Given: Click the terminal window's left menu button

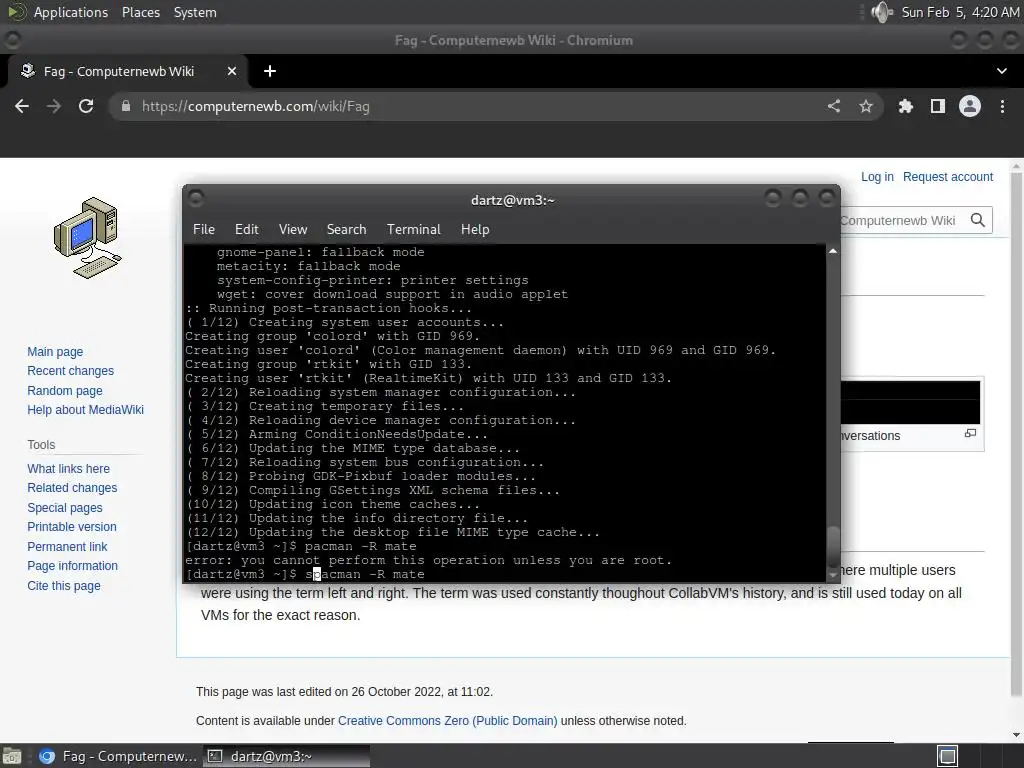Looking at the screenshot, I should [x=196, y=197].
